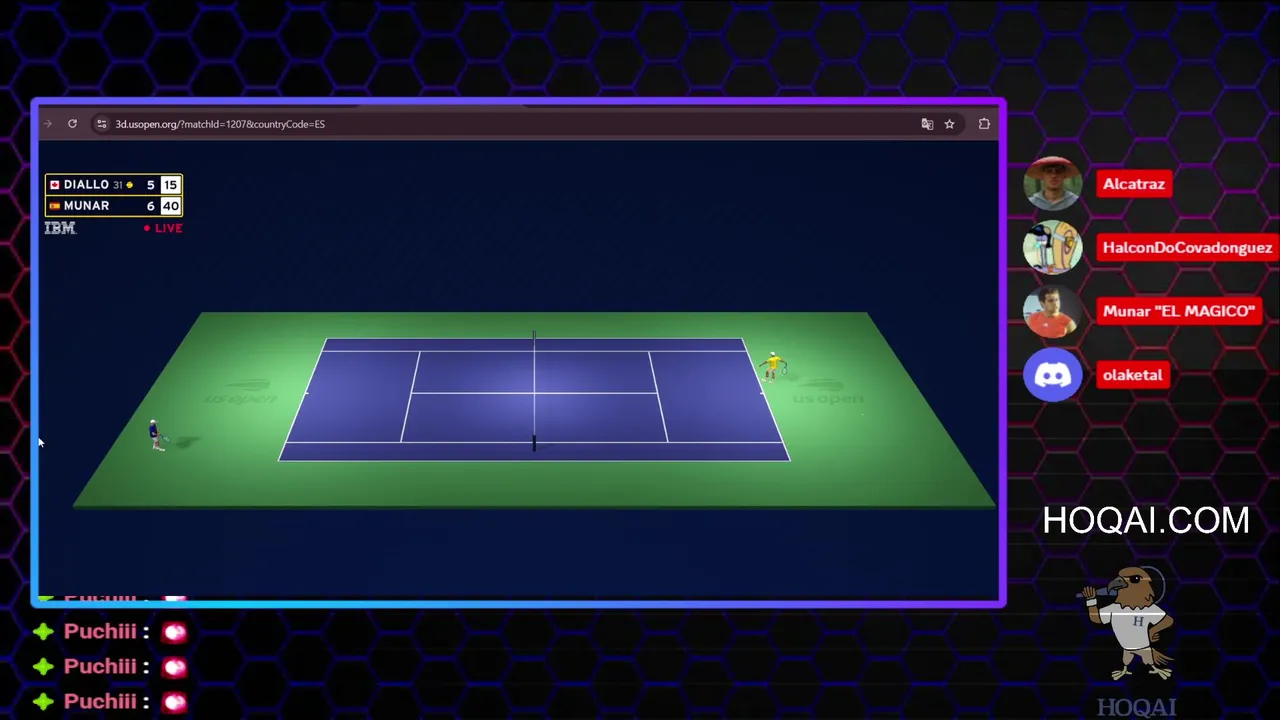Open the browser extensions puzzle icon
Screen dimensions: 1280x720
pyautogui.click(x=984, y=124)
